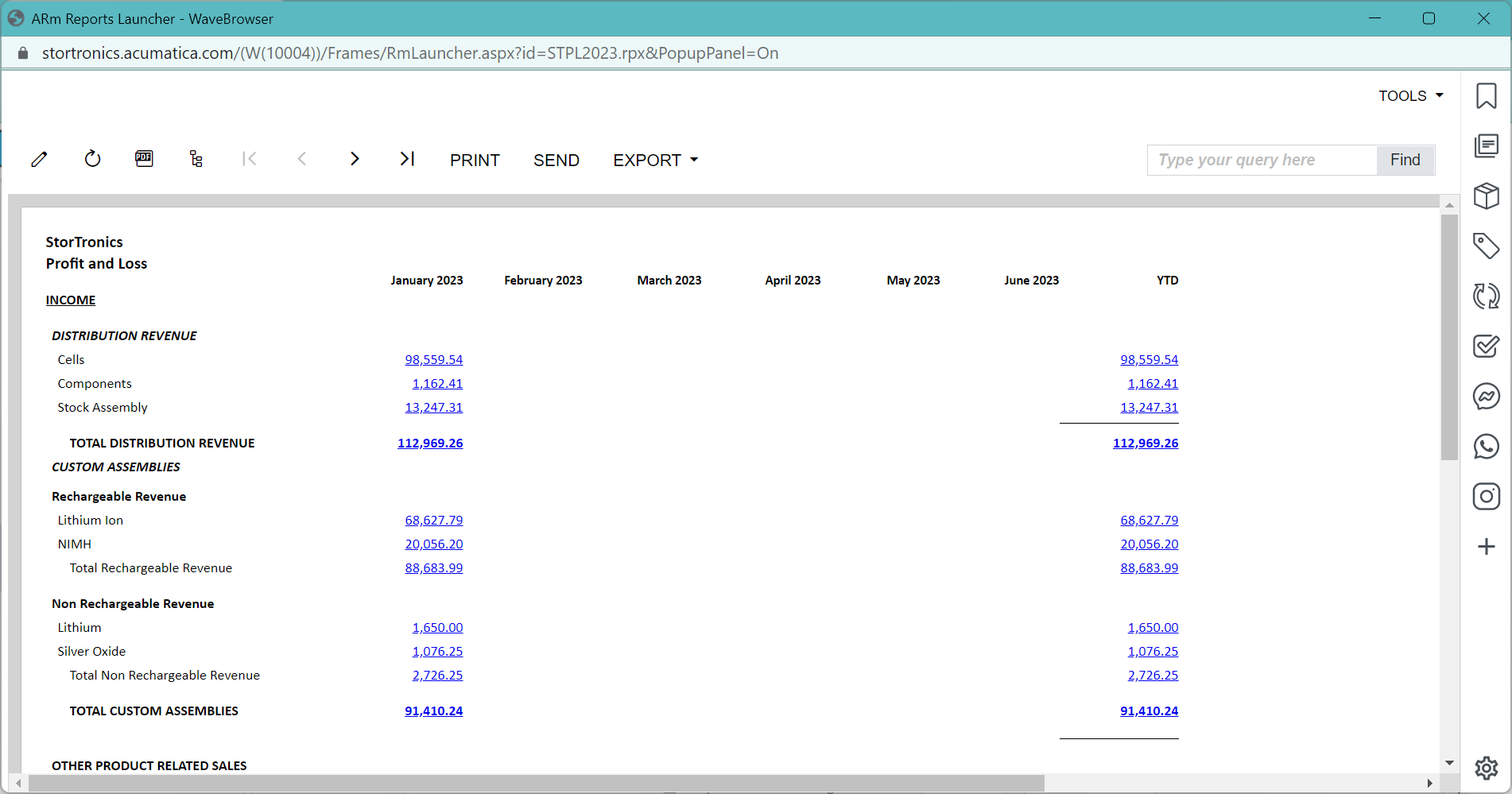Open NIMH YTD value 20,056.20
Screen dimensions: 1512x794
[1150, 544]
